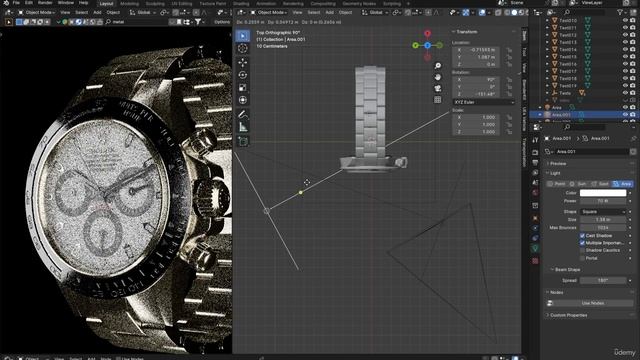Image resolution: width=640 pixels, height=360 pixels.
Task: Open the World properties tab icon
Action: coord(535,193)
